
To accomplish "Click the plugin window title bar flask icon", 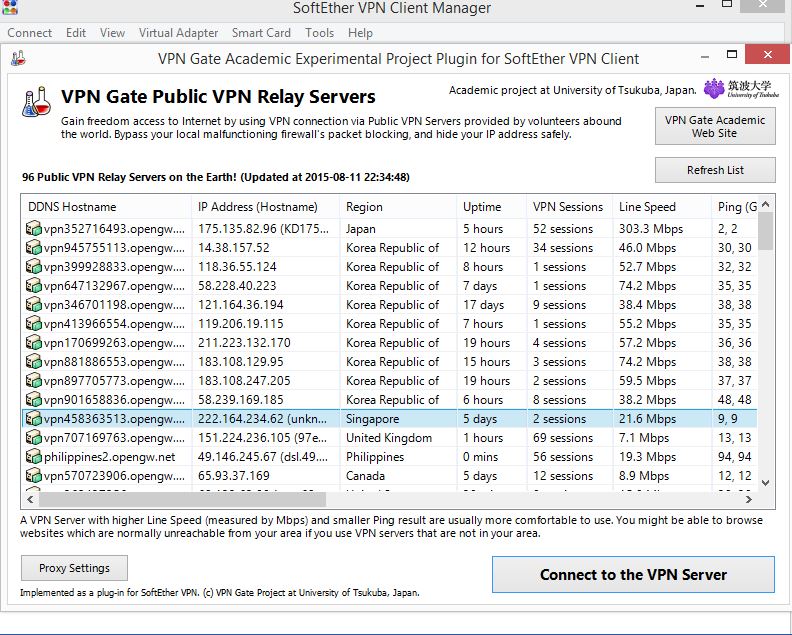I will [x=18, y=58].
